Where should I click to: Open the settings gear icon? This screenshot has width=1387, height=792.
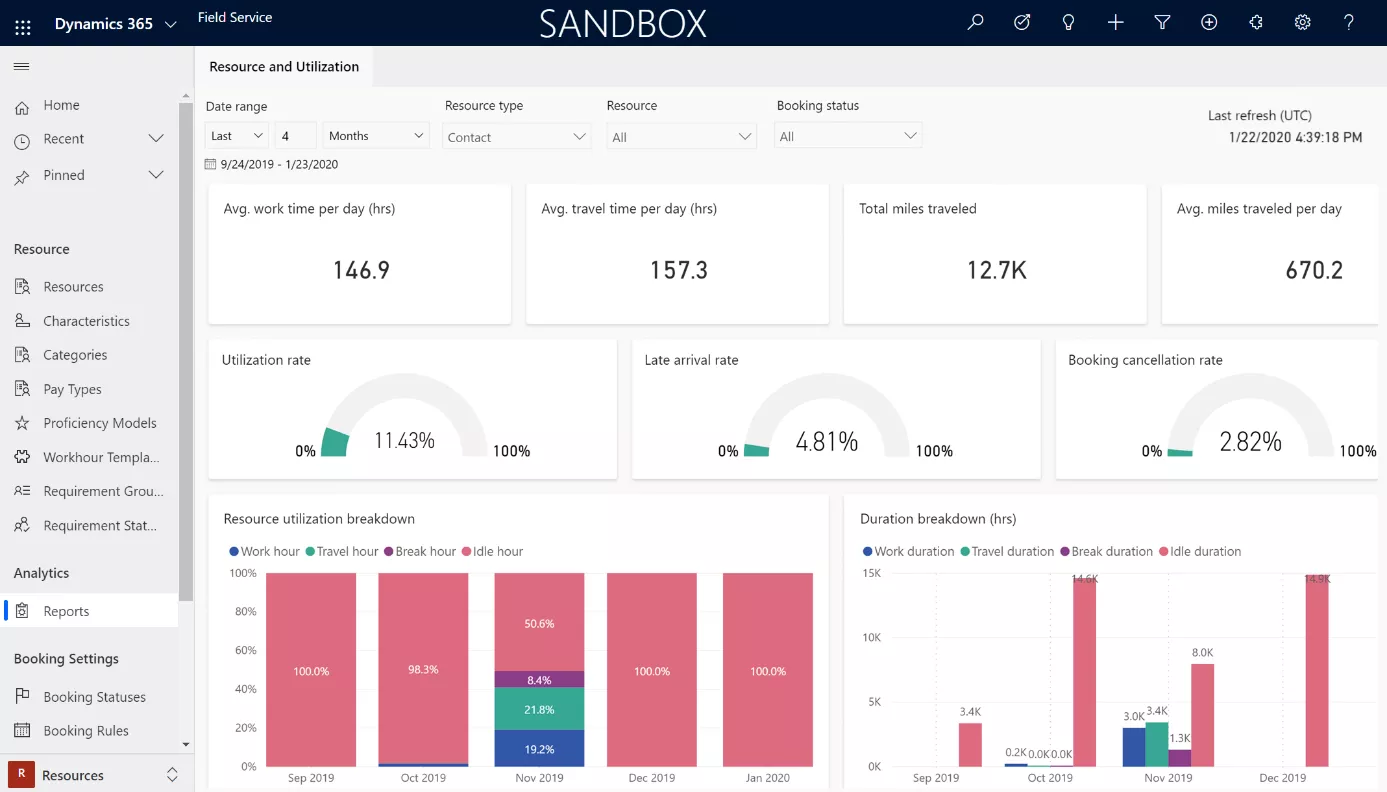coord(1302,23)
